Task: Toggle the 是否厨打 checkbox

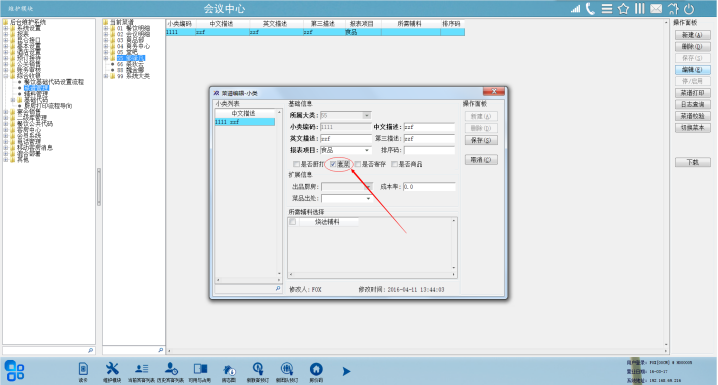Action: pos(296,164)
